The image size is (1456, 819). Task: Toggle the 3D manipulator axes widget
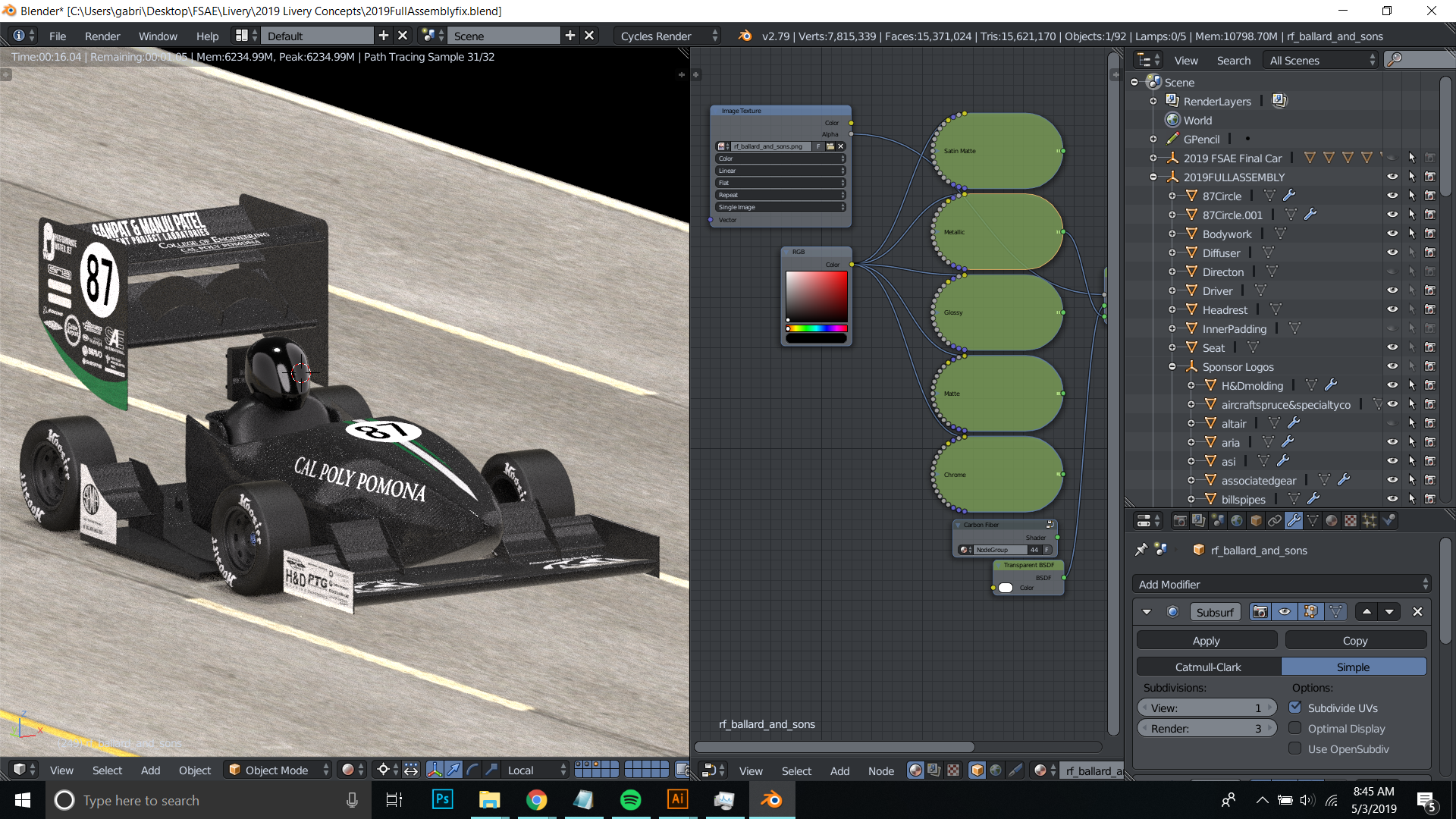435,770
